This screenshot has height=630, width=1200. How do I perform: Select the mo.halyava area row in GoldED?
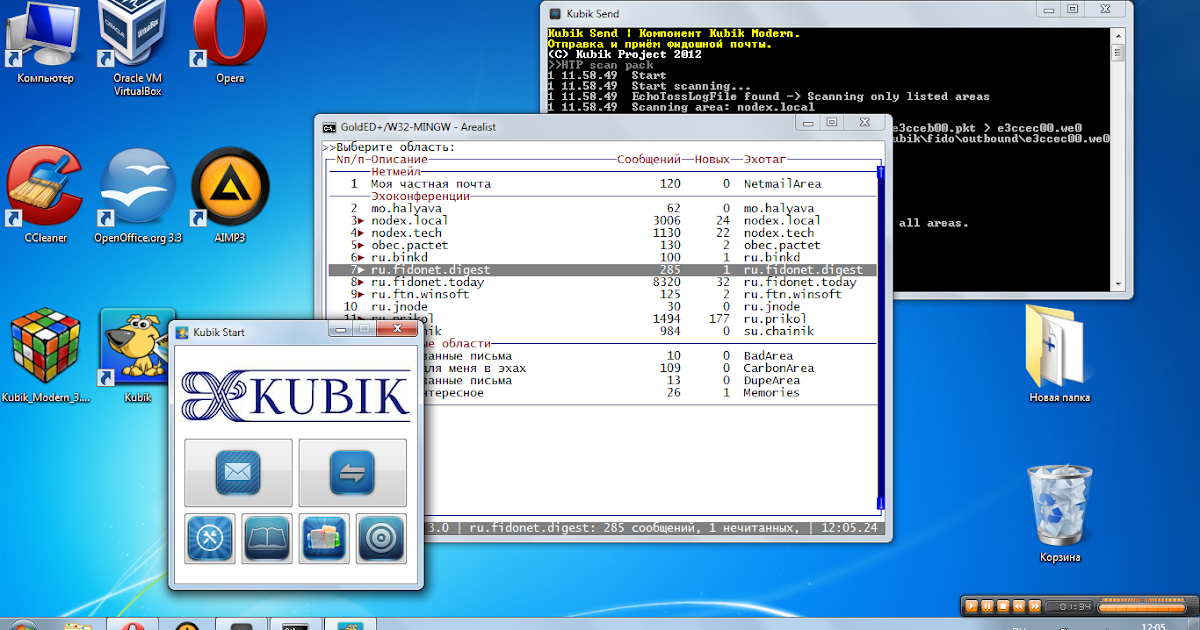[x=602, y=208]
